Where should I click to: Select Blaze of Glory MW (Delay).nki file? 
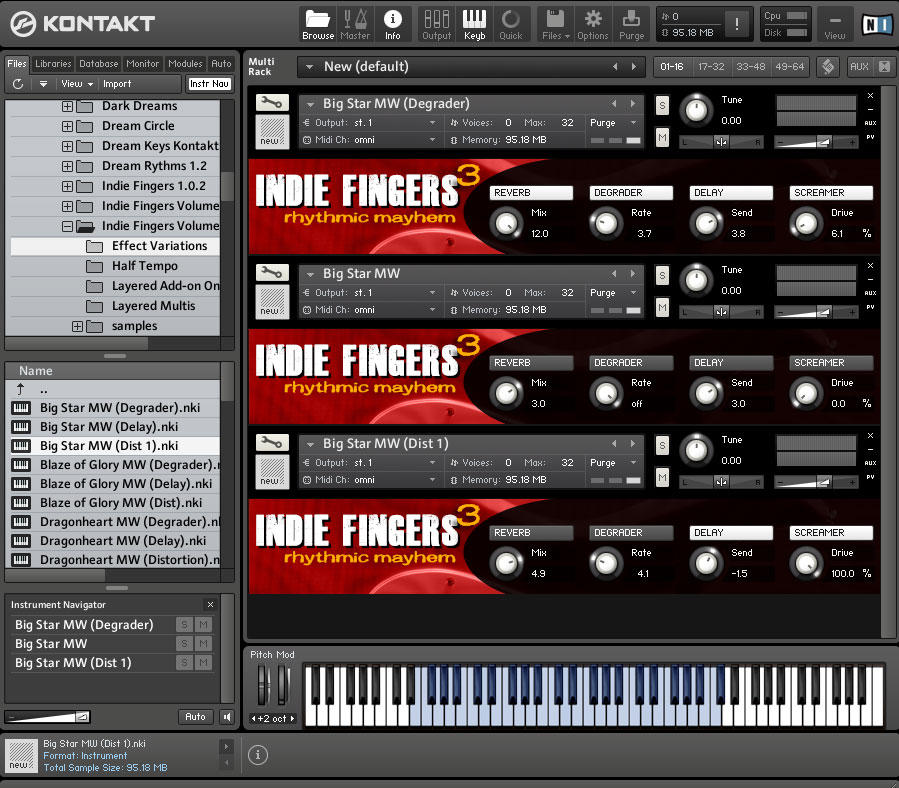(126, 484)
